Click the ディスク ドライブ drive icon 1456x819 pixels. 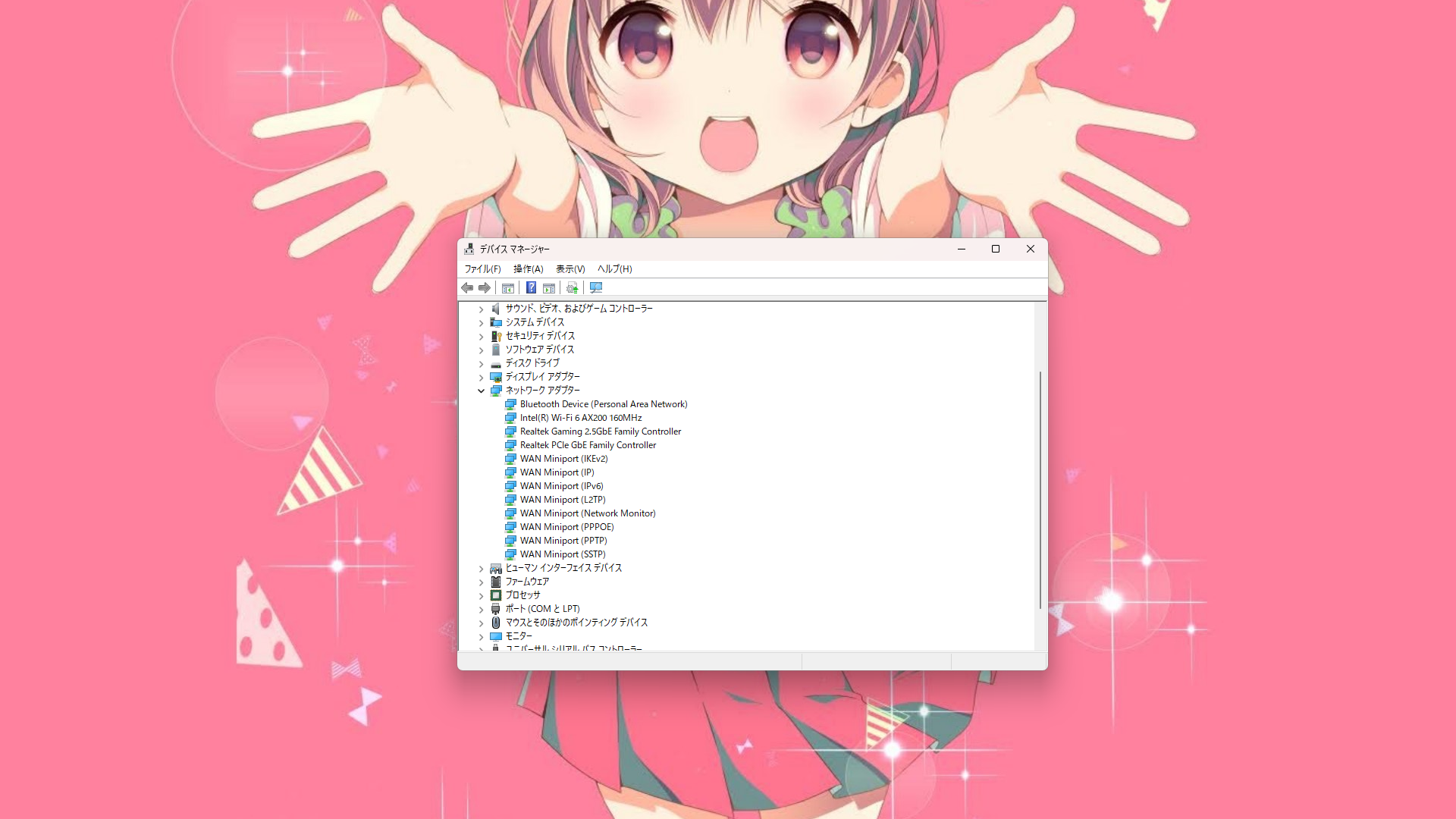(496, 363)
